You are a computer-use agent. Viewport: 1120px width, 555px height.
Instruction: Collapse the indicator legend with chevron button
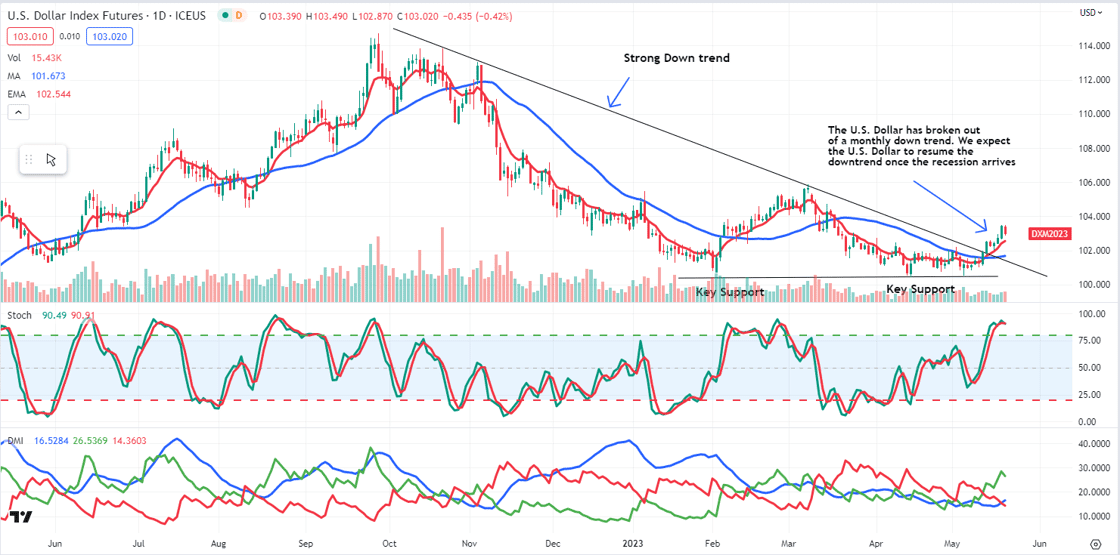(17, 112)
